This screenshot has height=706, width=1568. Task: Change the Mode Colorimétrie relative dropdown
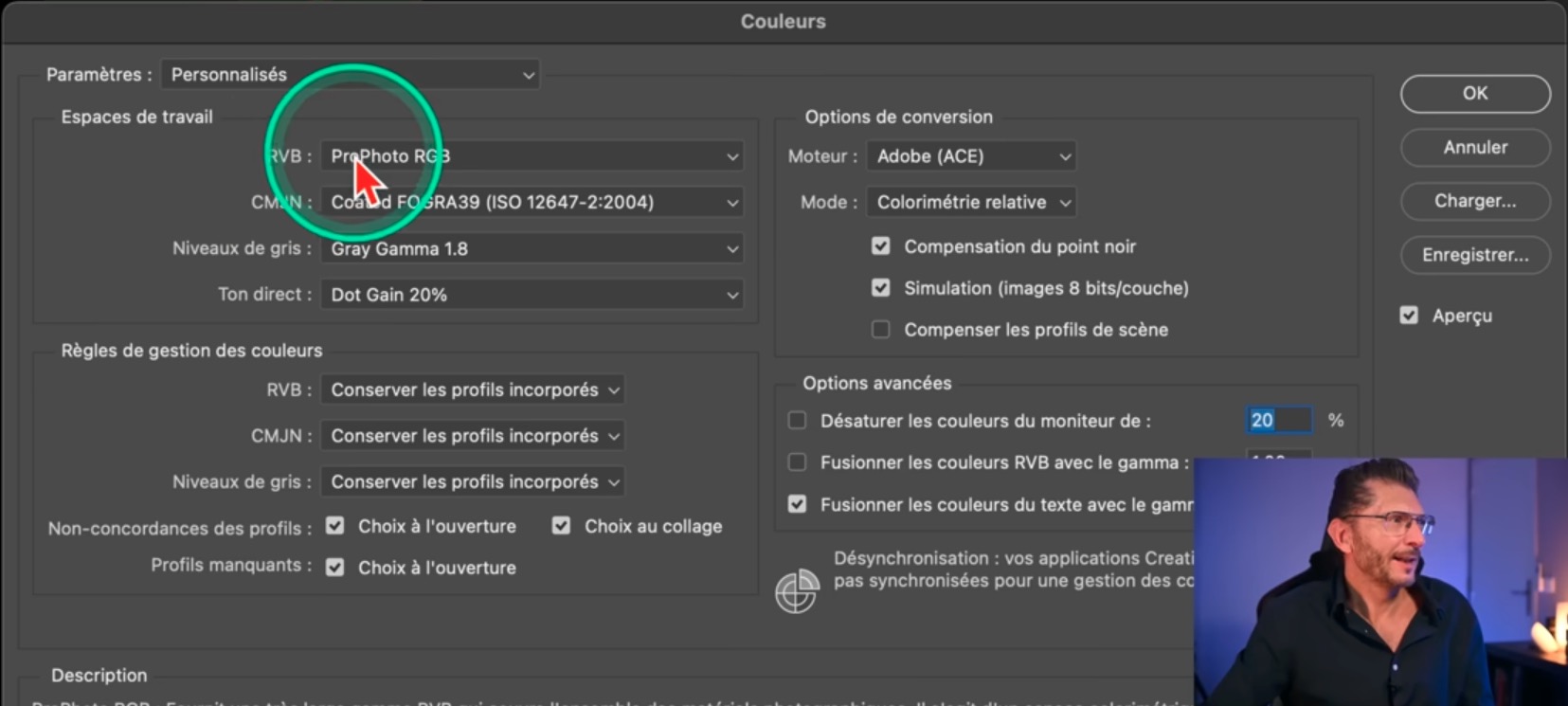tap(971, 203)
